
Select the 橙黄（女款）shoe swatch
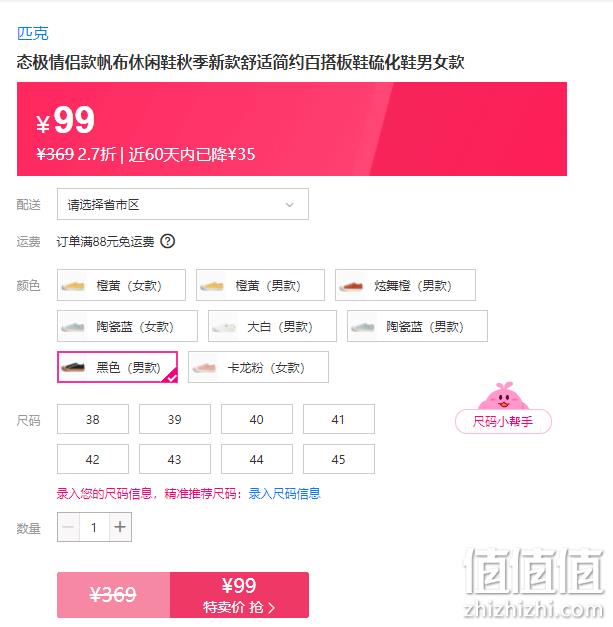pos(121,285)
